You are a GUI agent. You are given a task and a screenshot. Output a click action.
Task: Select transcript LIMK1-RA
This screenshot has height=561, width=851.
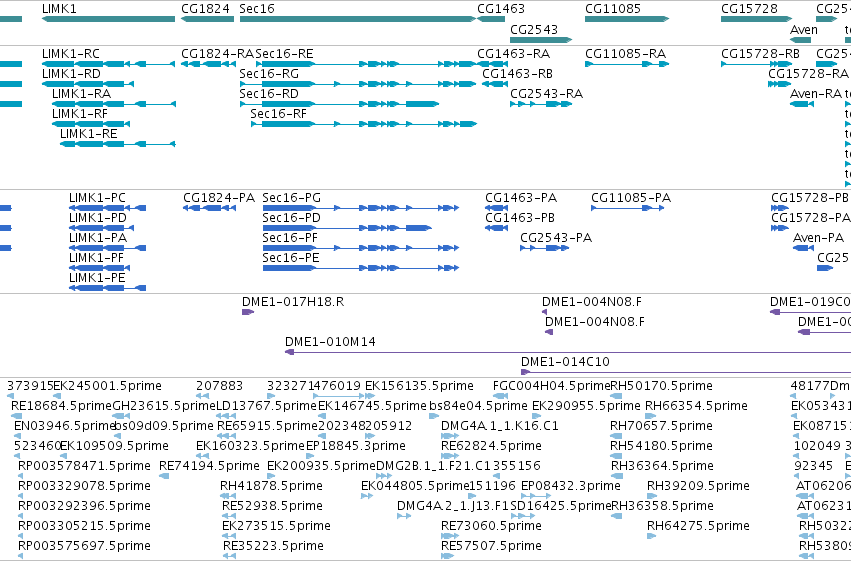[x=81, y=94]
